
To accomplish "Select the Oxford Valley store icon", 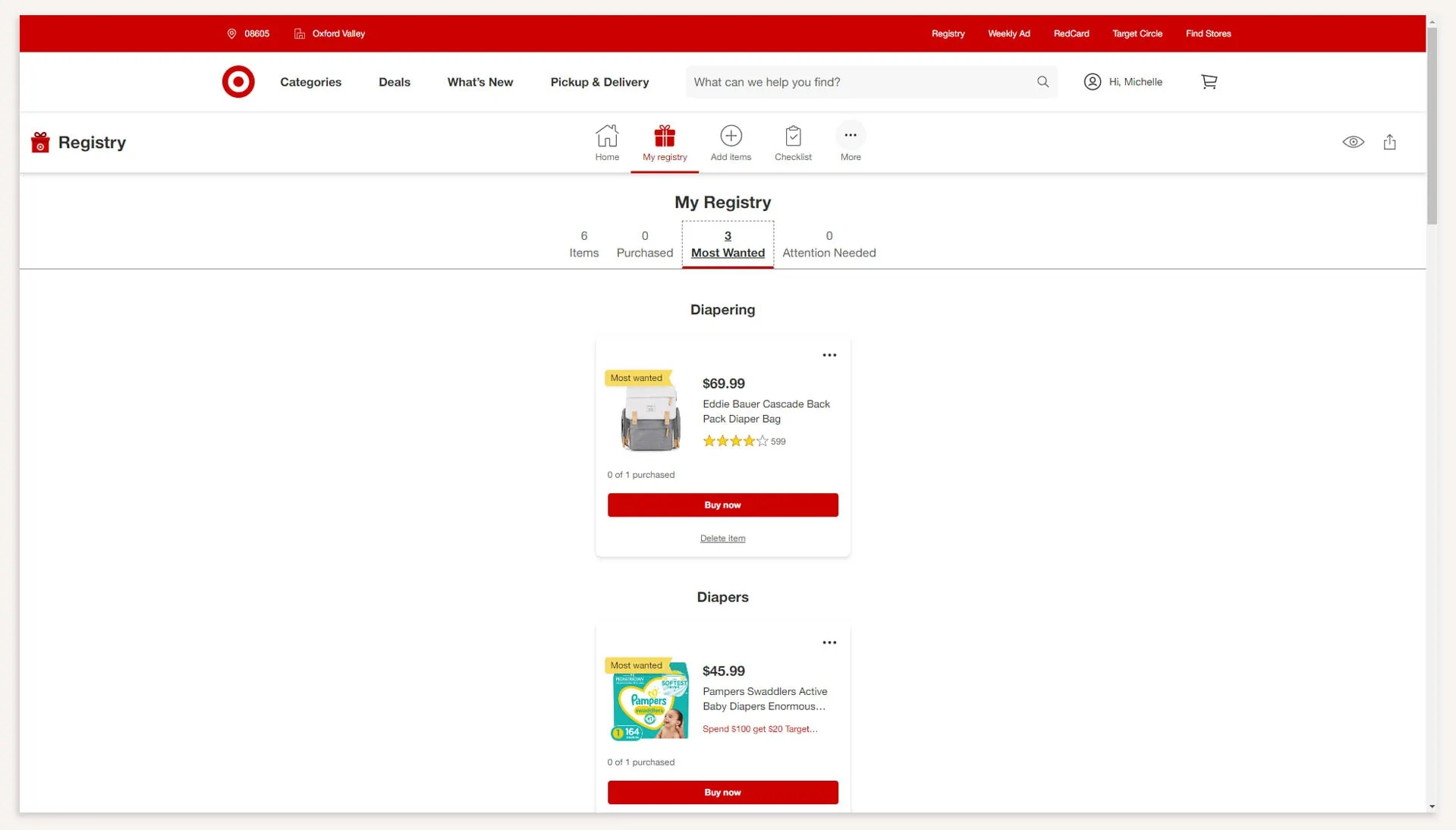I will point(300,33).
